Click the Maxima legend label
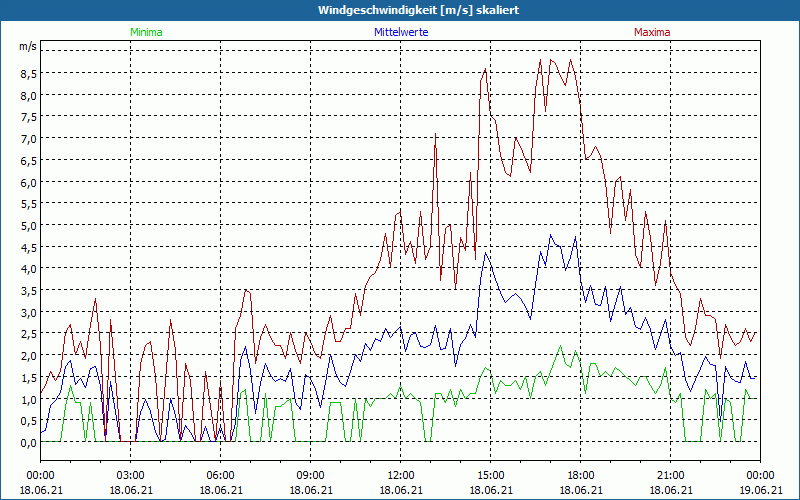 (652, 32)
